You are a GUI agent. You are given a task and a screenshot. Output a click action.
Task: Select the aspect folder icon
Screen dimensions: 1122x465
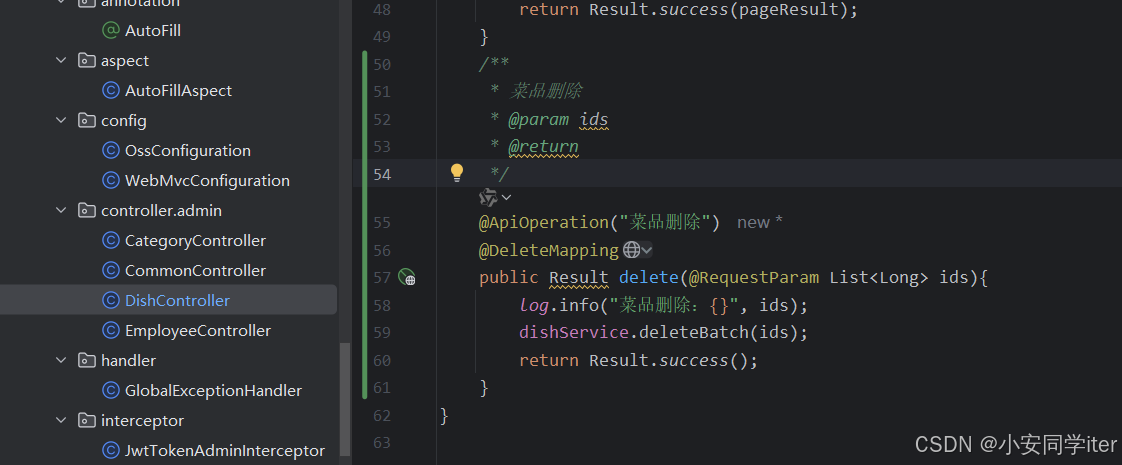coord(87,61)
